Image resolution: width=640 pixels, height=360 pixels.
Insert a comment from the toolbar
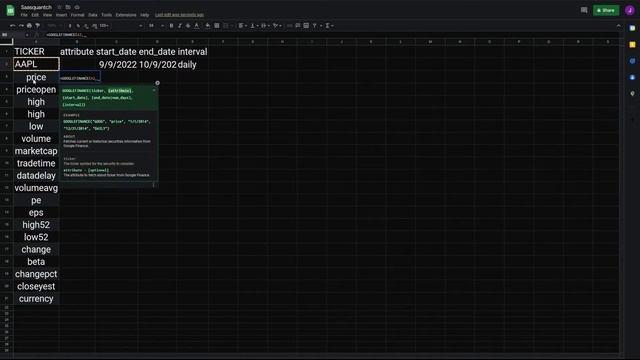tap(298, 25)
